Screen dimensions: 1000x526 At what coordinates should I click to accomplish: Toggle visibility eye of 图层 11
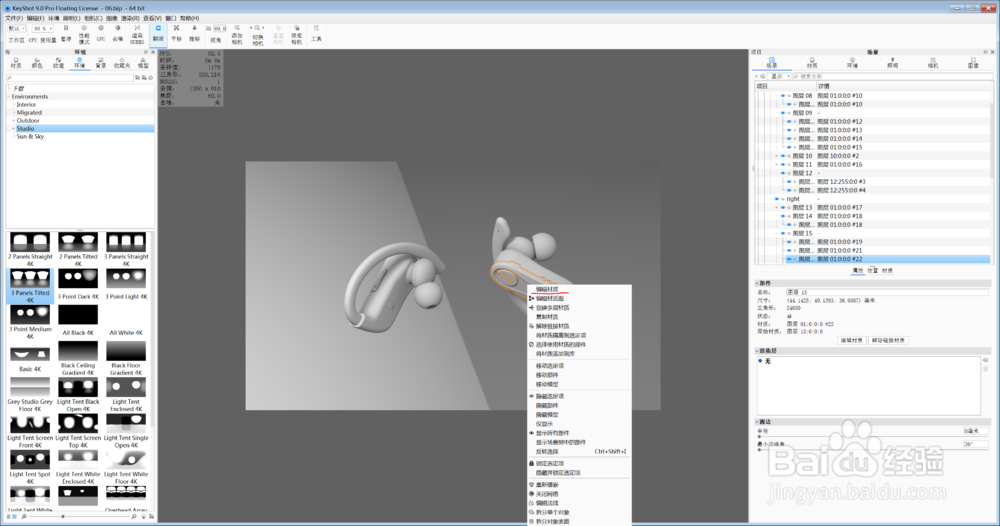[783, 164]
